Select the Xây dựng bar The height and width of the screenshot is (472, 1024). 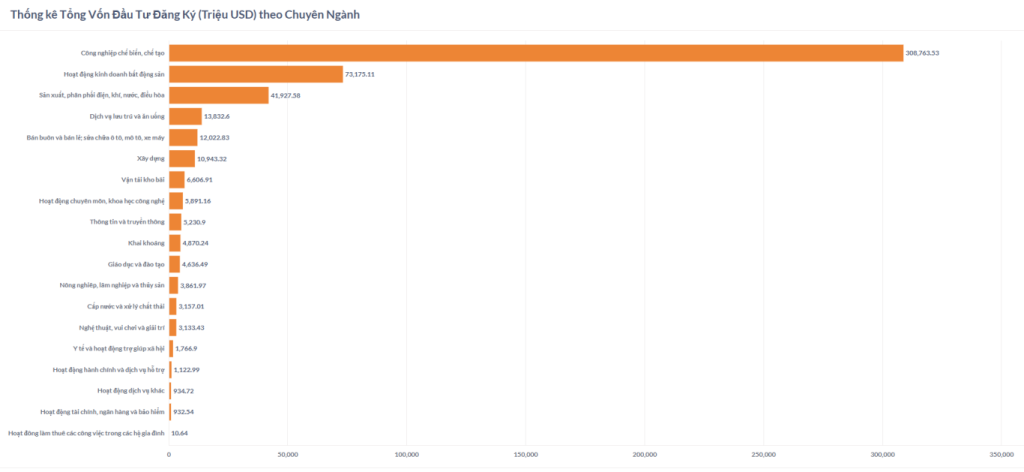182,159
